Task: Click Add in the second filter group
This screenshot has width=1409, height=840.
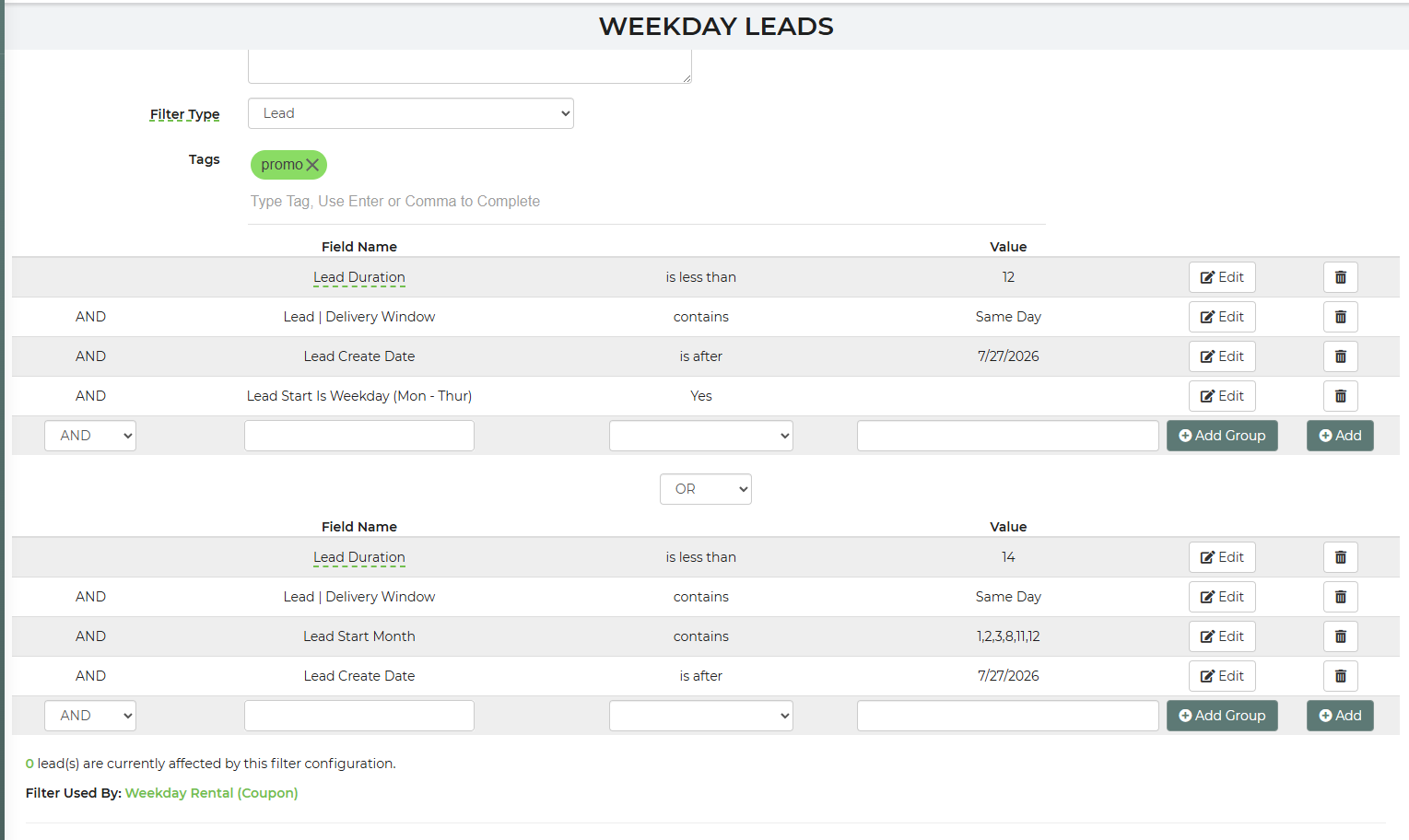Action: (1340, 716)
